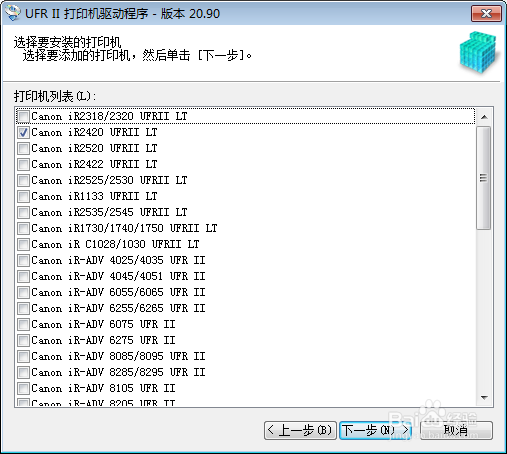
Task: Select the text 'Canon iR2520 UFRII LT'
Action: click(94, 148)
